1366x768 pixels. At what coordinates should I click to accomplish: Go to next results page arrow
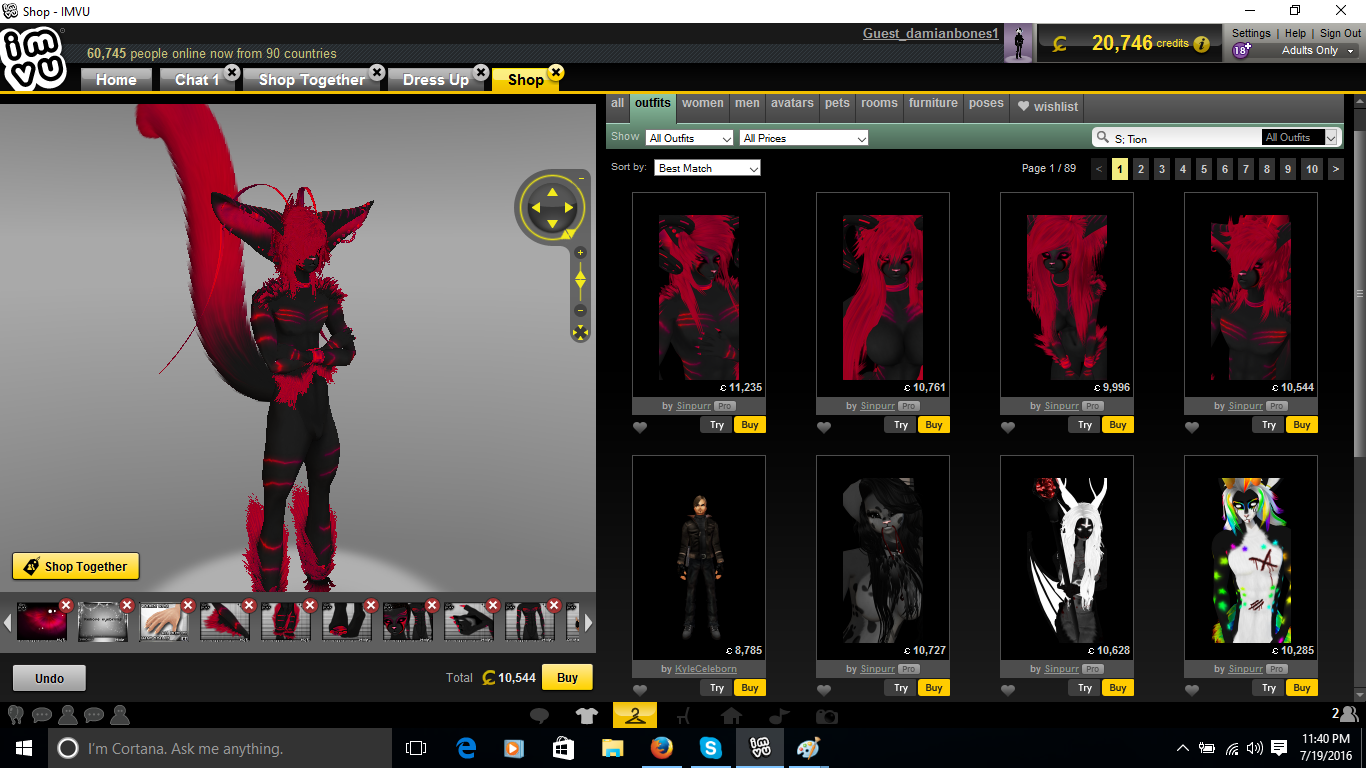coord(1336,169)
